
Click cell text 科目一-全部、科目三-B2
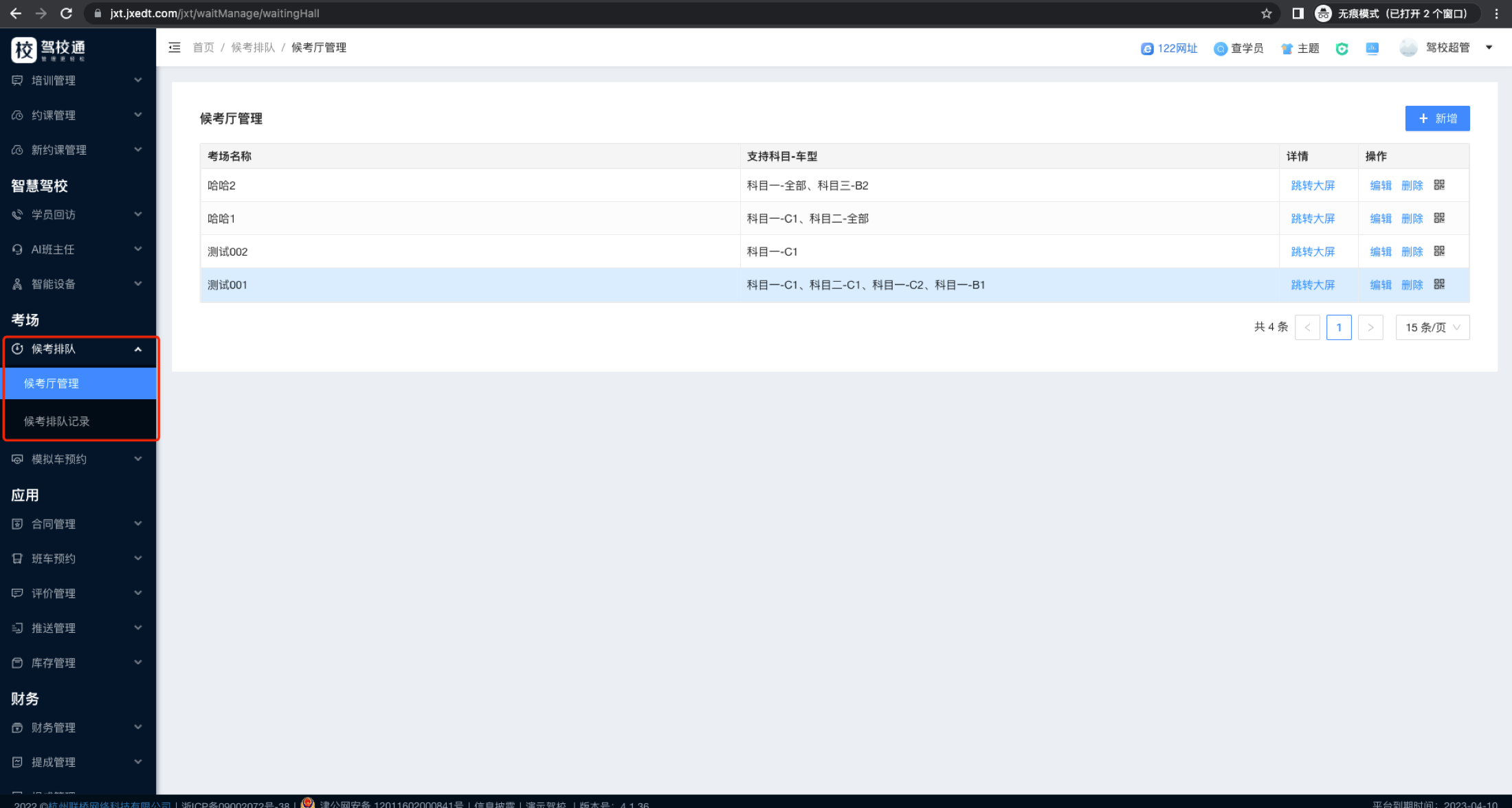[x=808, y=186]
